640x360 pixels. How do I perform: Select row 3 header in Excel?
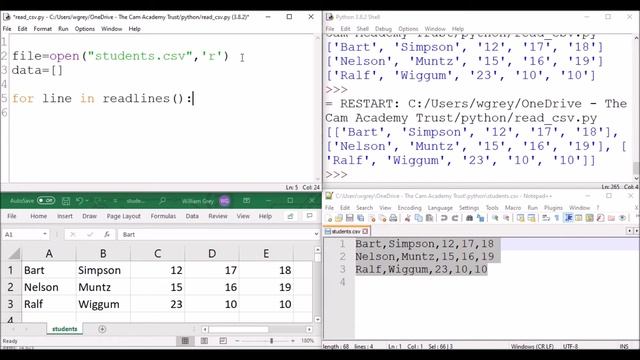click(x=11, y=304)
